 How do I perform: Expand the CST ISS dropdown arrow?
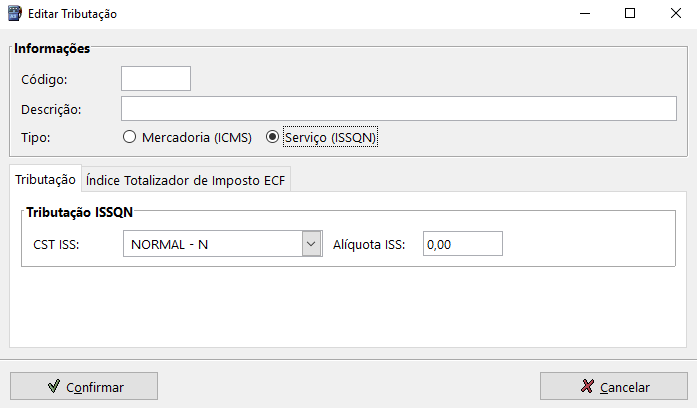(x=312, y=244)
